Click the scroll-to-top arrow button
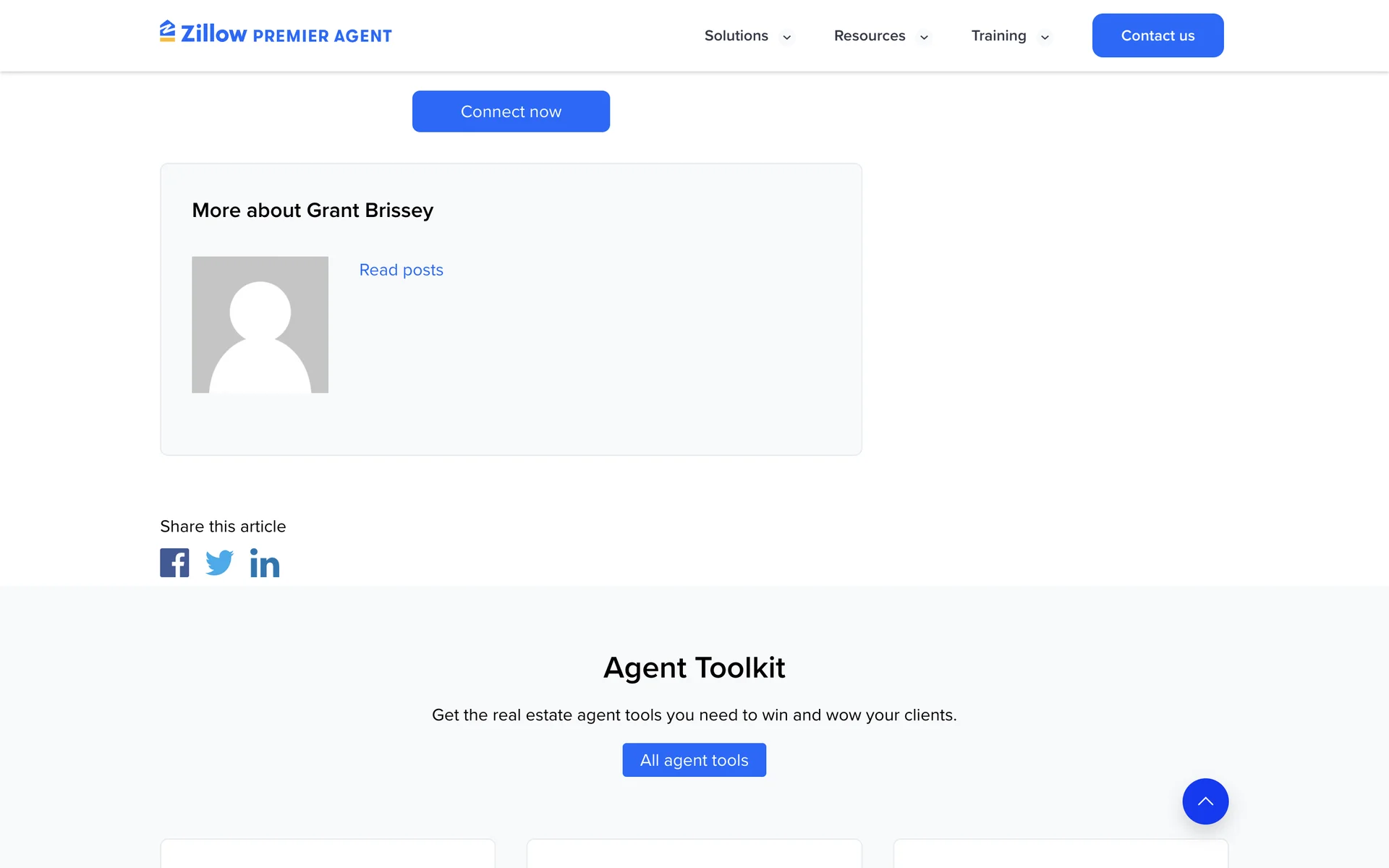The image size is (1389, 868). coord(1205,801)
